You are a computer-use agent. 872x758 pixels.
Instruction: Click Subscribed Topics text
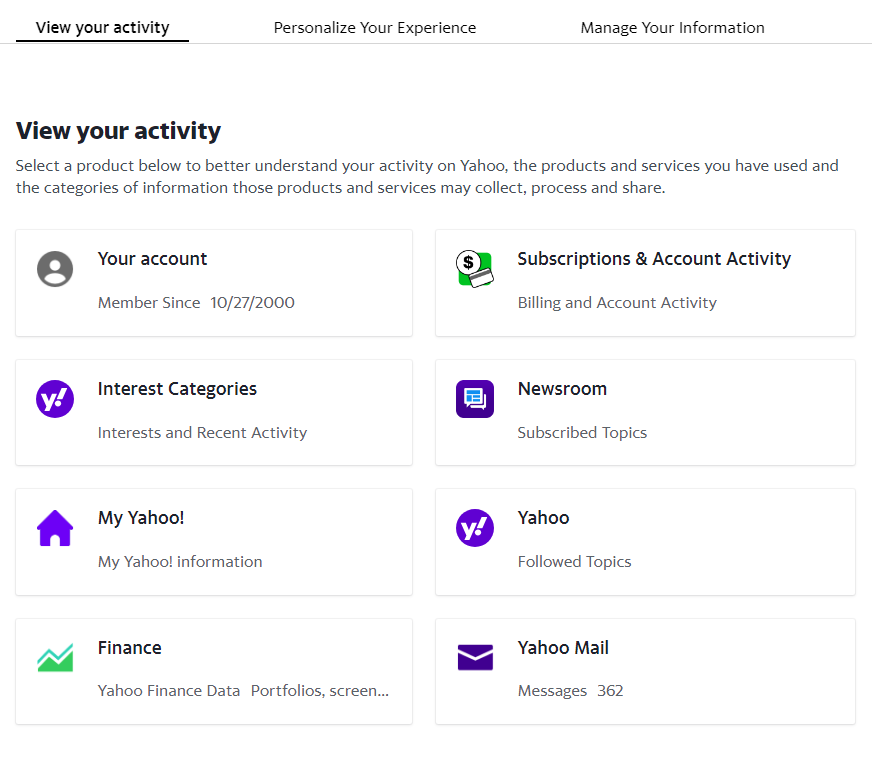coord(582,433)
